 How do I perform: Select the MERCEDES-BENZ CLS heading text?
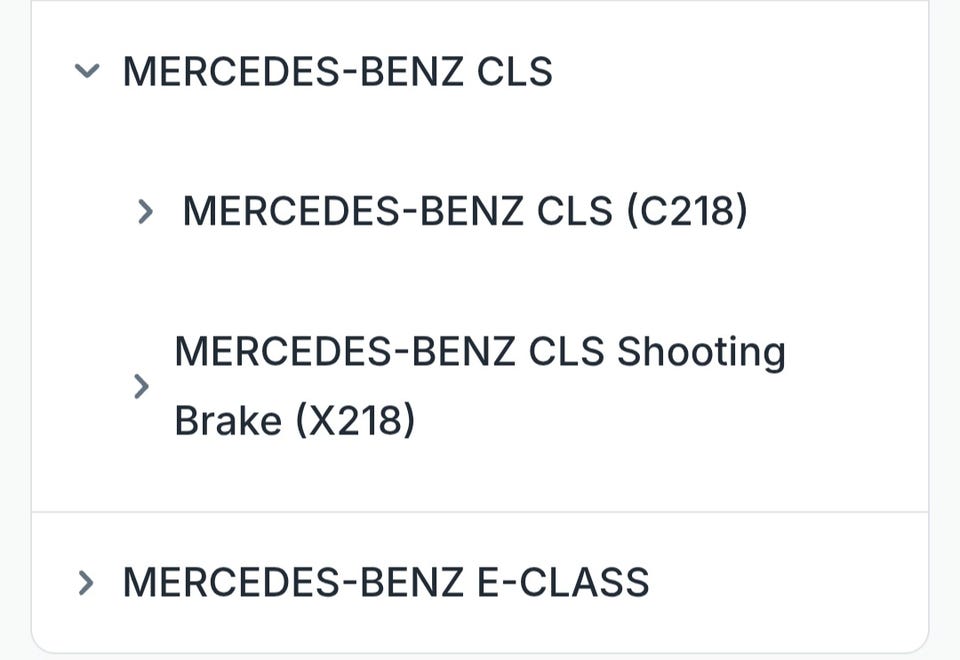337,72
